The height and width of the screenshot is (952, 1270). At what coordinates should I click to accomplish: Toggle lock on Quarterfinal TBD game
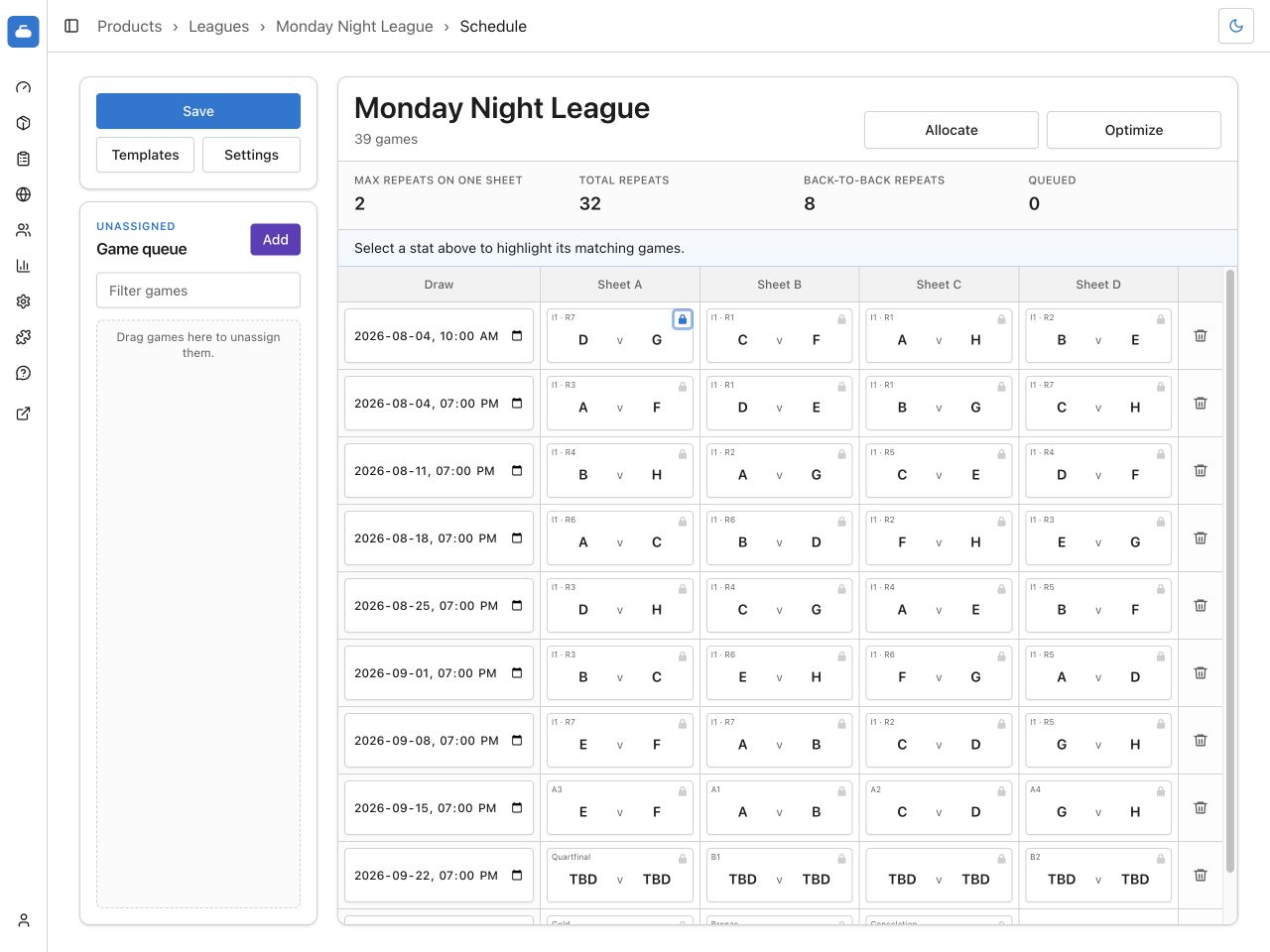[683, 859]
